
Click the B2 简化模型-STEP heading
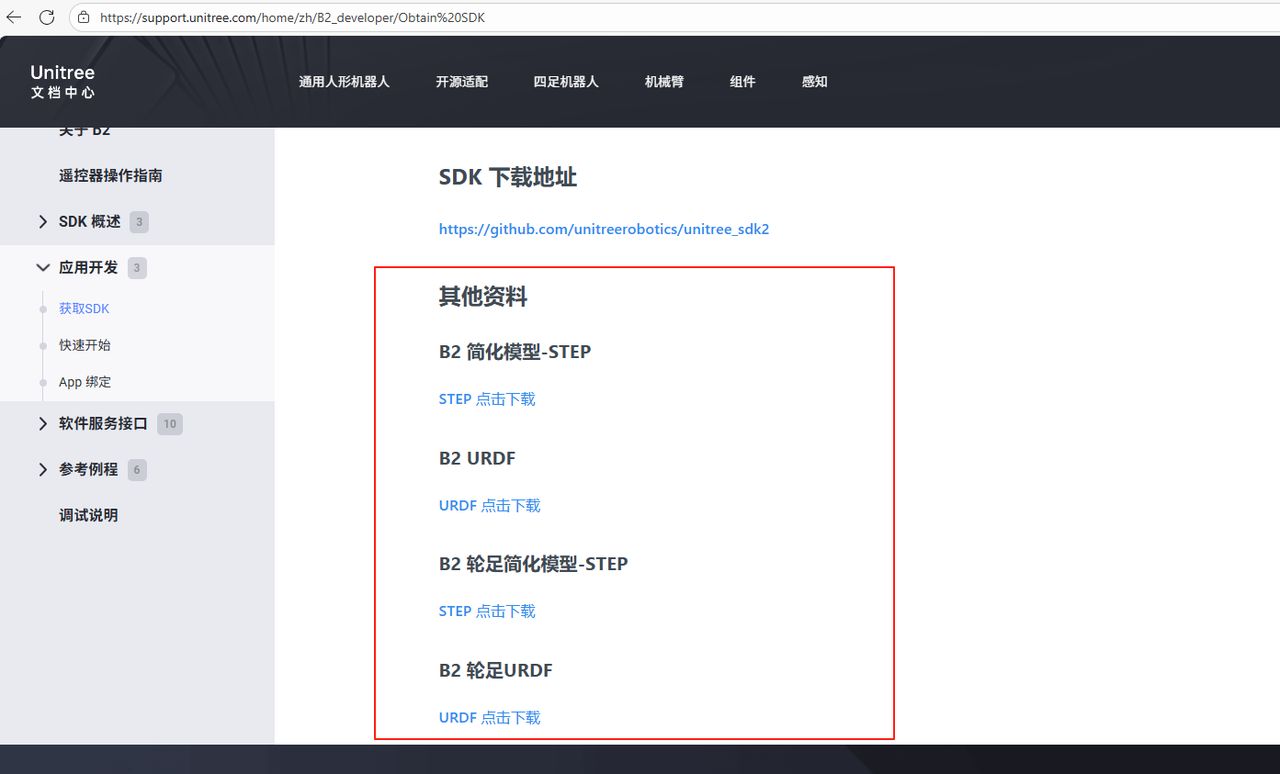point(515,352)
